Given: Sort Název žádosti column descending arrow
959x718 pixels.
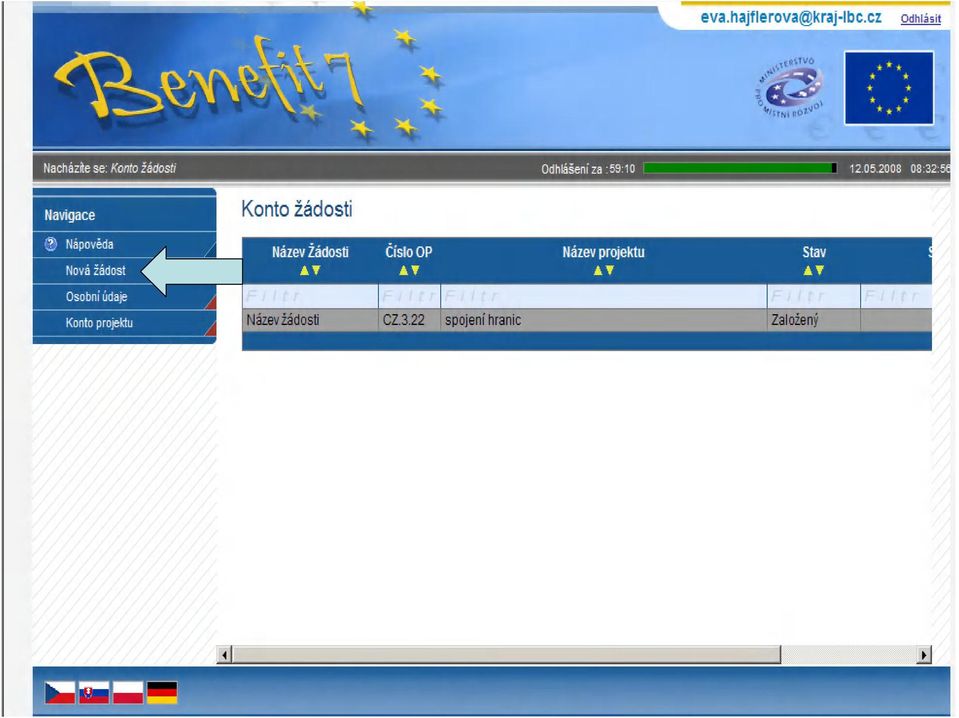Looking at the screenshot, I should pyautogui.click(x=316, y=270).
